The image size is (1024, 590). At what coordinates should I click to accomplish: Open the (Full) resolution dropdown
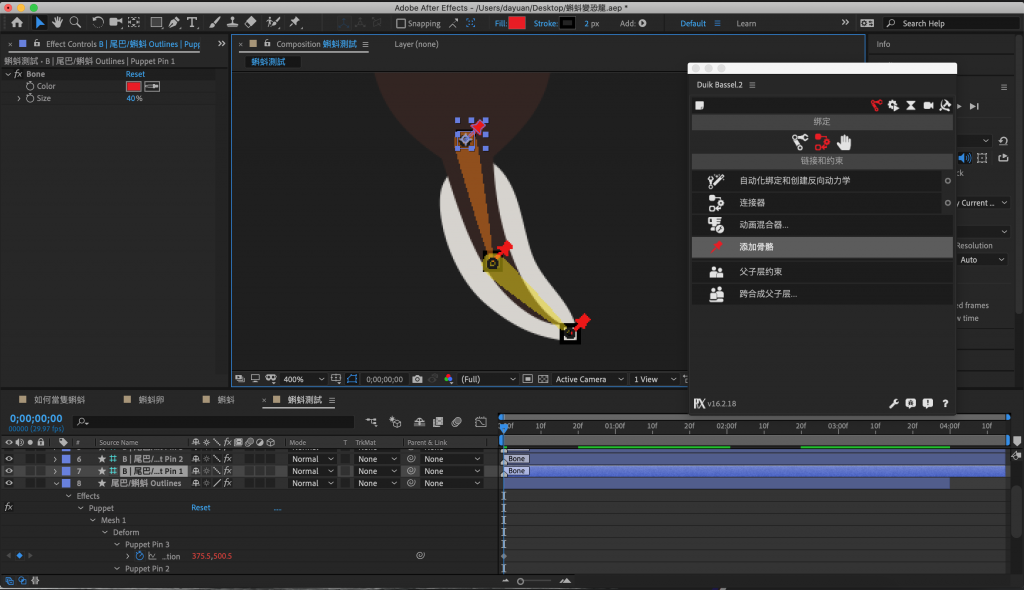coord(488,379)
